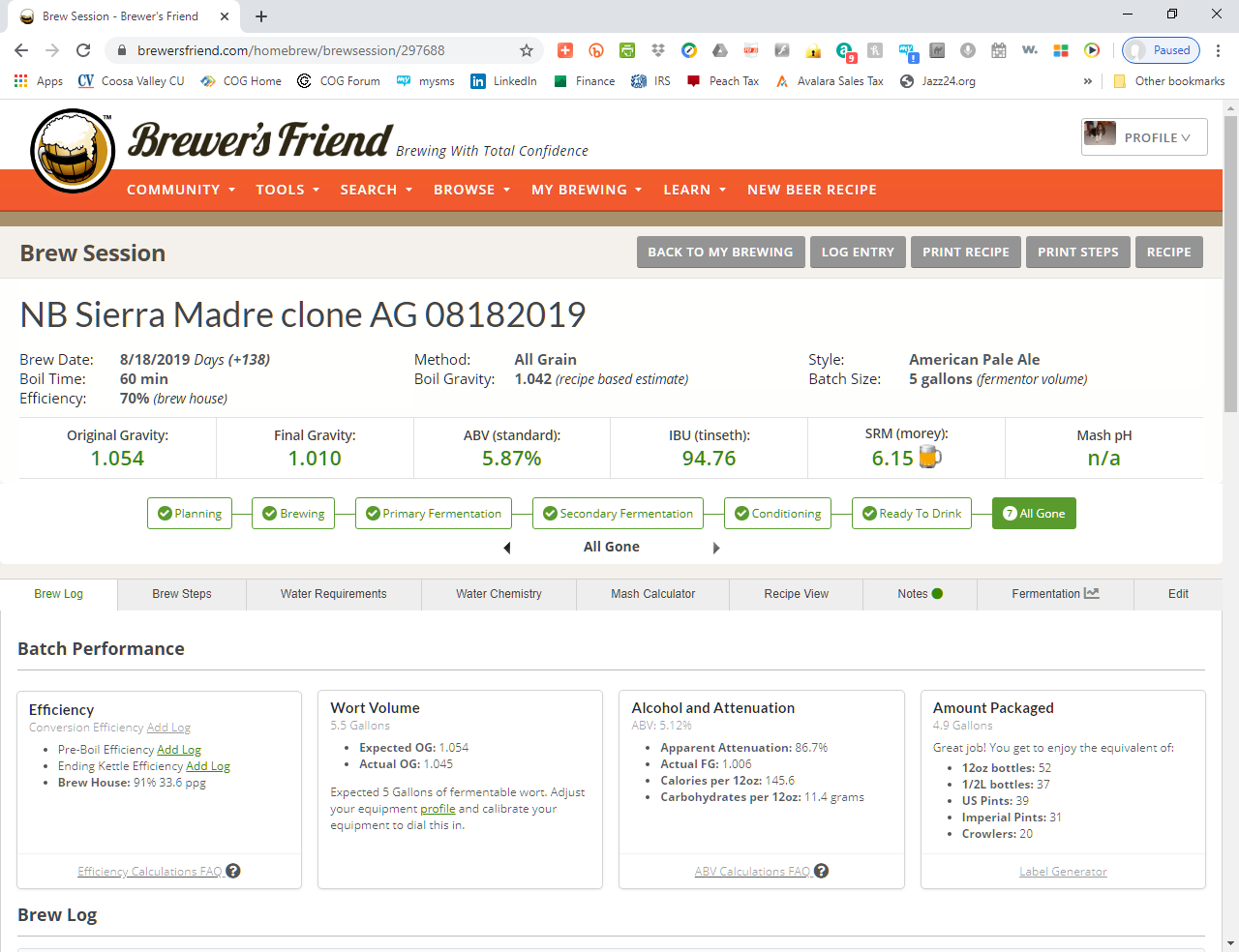The height and width of the screenshot is (952, 1239).
Task: Click the help icon beside ABV Calculations FAQ
Action: 821,871
